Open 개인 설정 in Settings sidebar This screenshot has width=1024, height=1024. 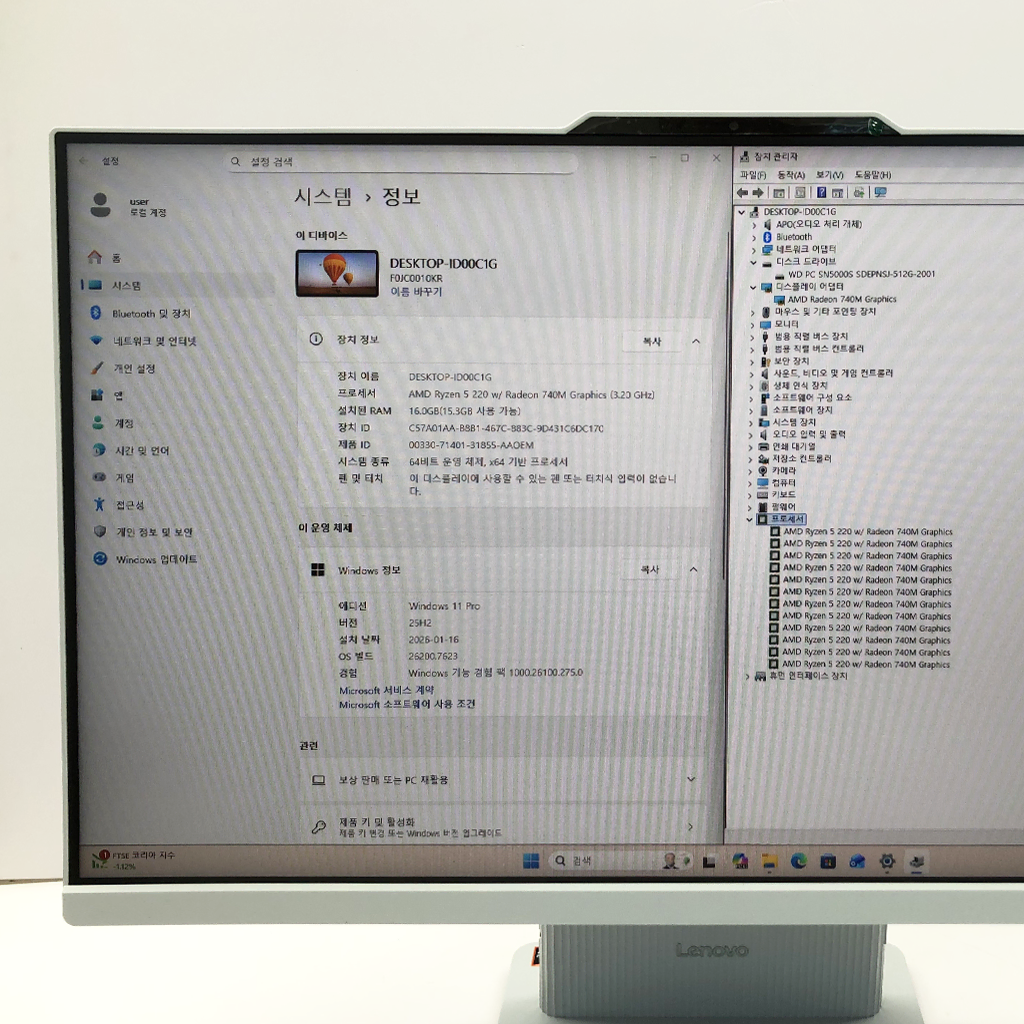pos(124,368)
